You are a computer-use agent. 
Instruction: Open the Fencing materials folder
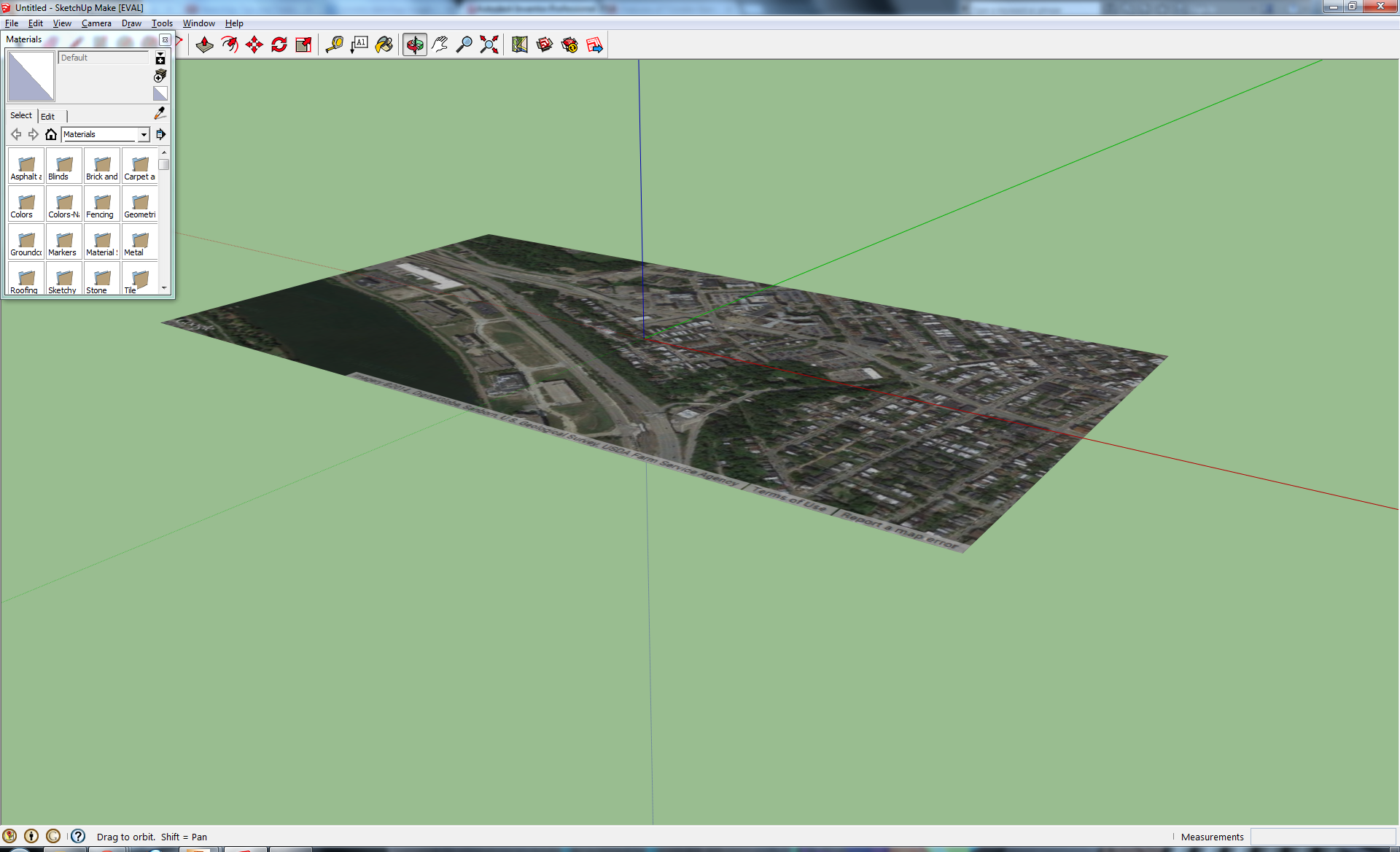pyautogui.click(x=102, y=204)
